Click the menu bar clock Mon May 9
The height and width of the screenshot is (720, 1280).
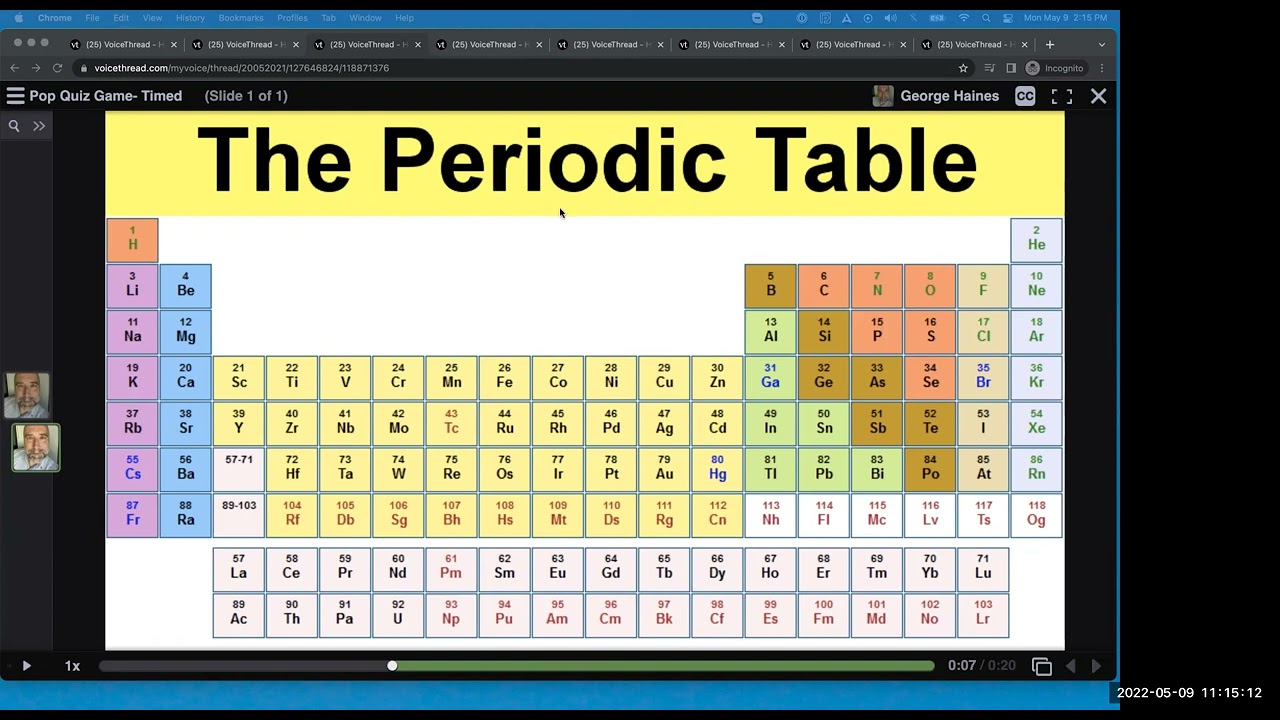tap(1065, 18)
